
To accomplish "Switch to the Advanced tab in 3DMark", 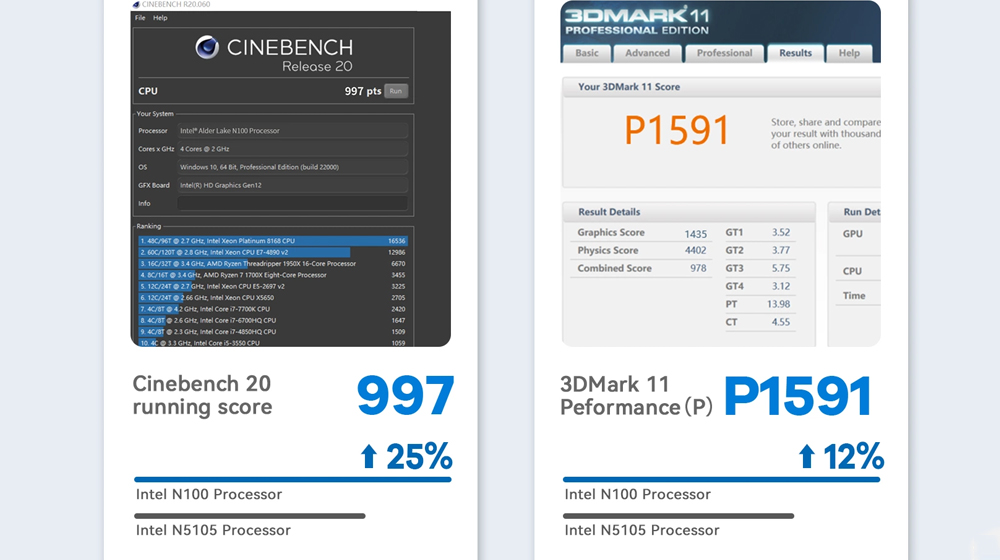I will tap(647, 53).
